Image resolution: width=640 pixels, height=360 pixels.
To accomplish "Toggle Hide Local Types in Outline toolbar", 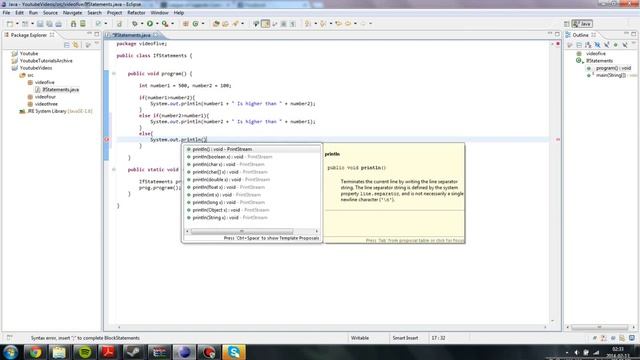I will [625, 44].
